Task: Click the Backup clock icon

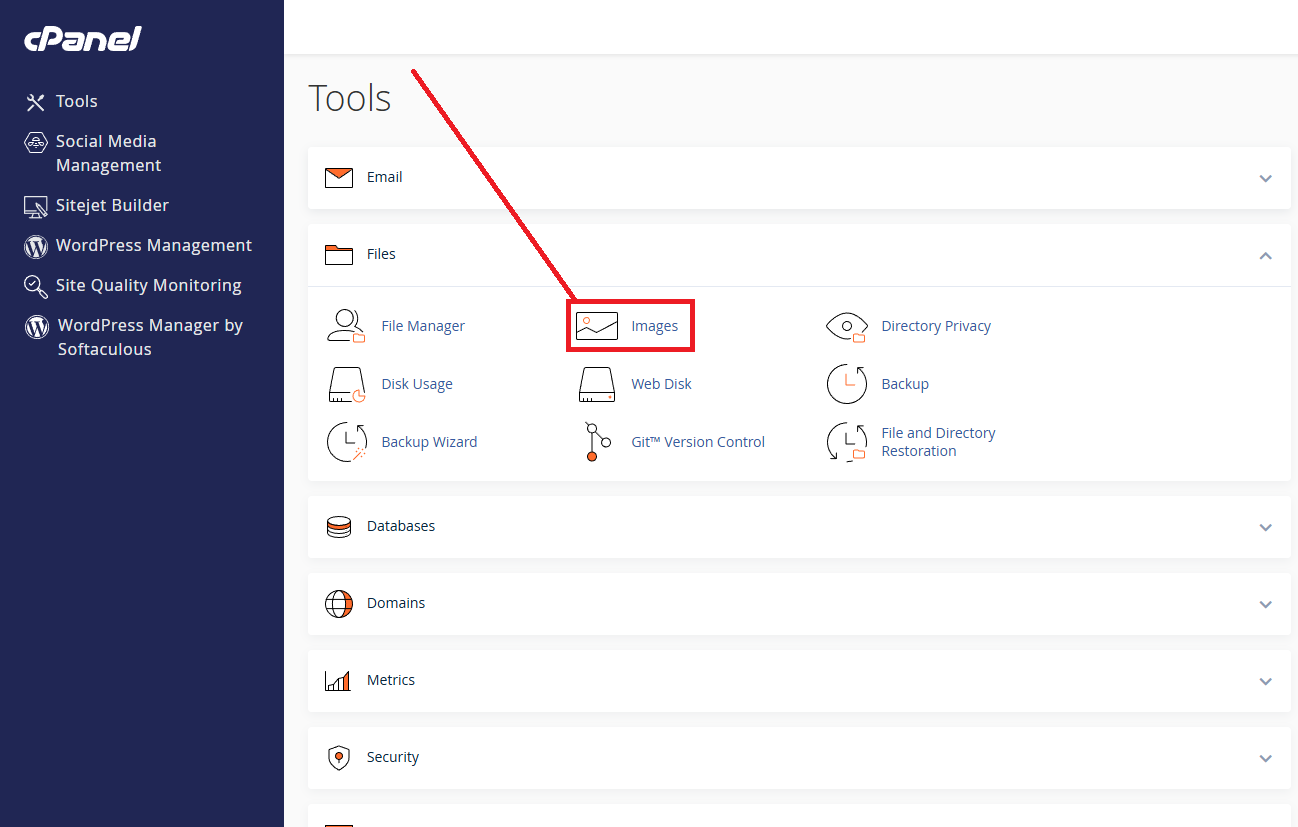Action: 847,384
